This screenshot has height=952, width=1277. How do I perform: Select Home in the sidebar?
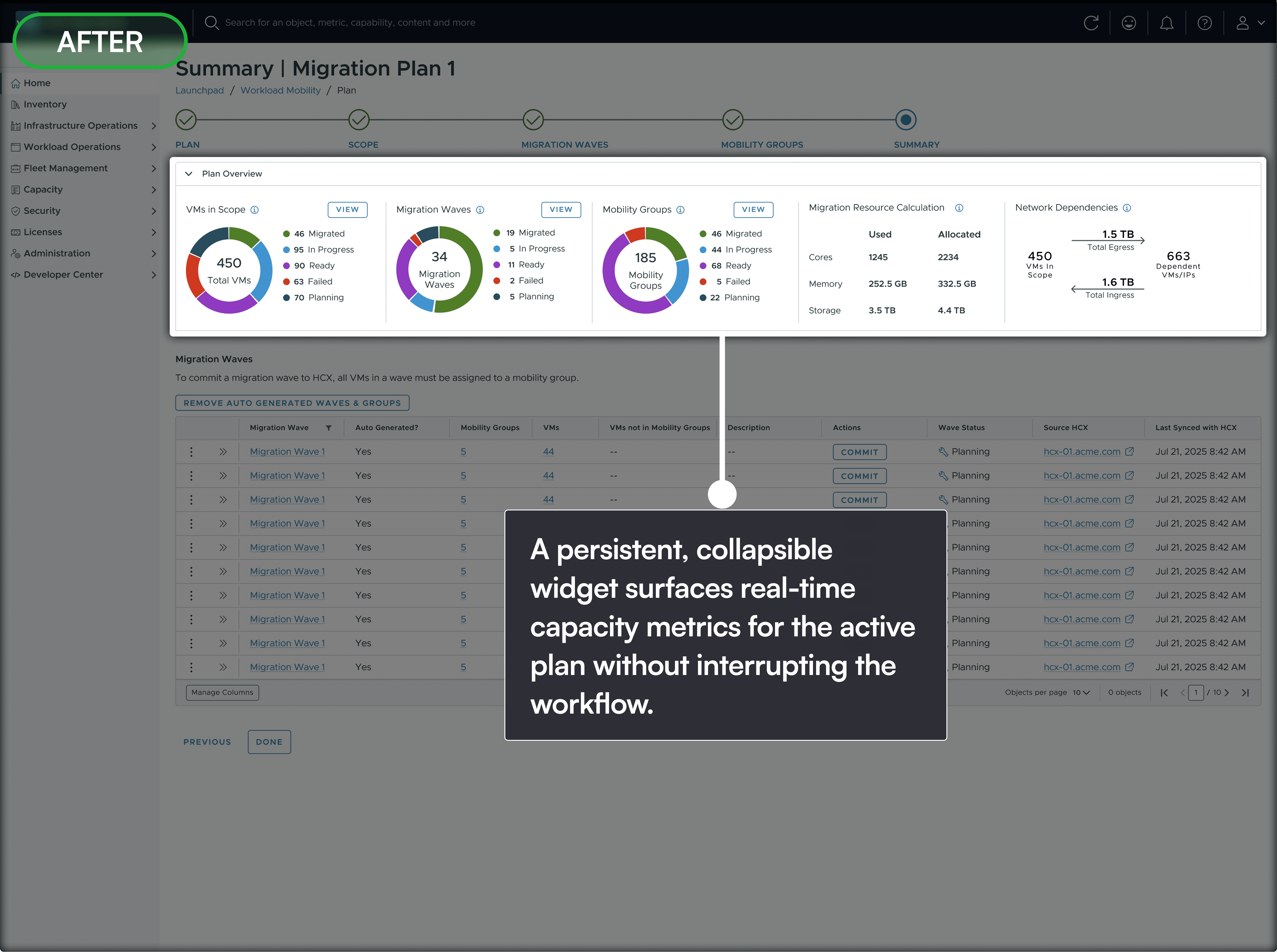37,83
